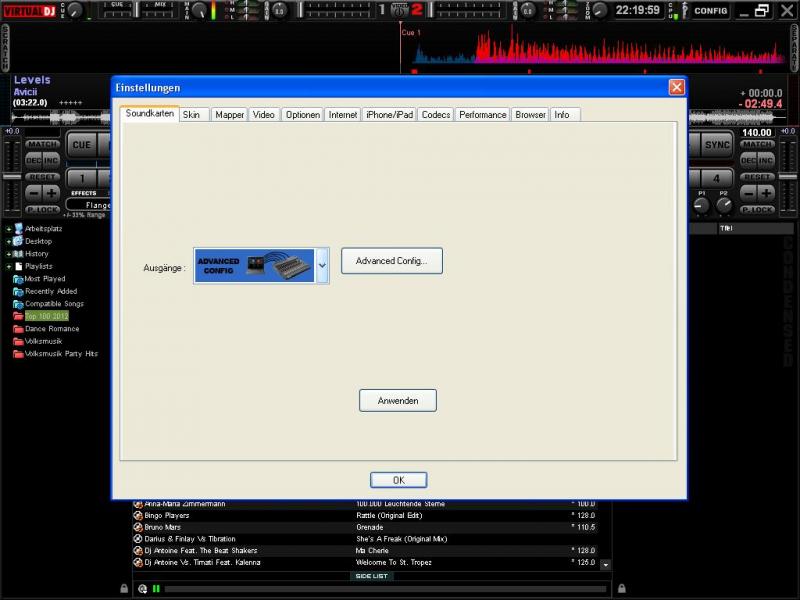Click the Anwenden button
Viewport: 800px width, 600px height.
(397, 401)
